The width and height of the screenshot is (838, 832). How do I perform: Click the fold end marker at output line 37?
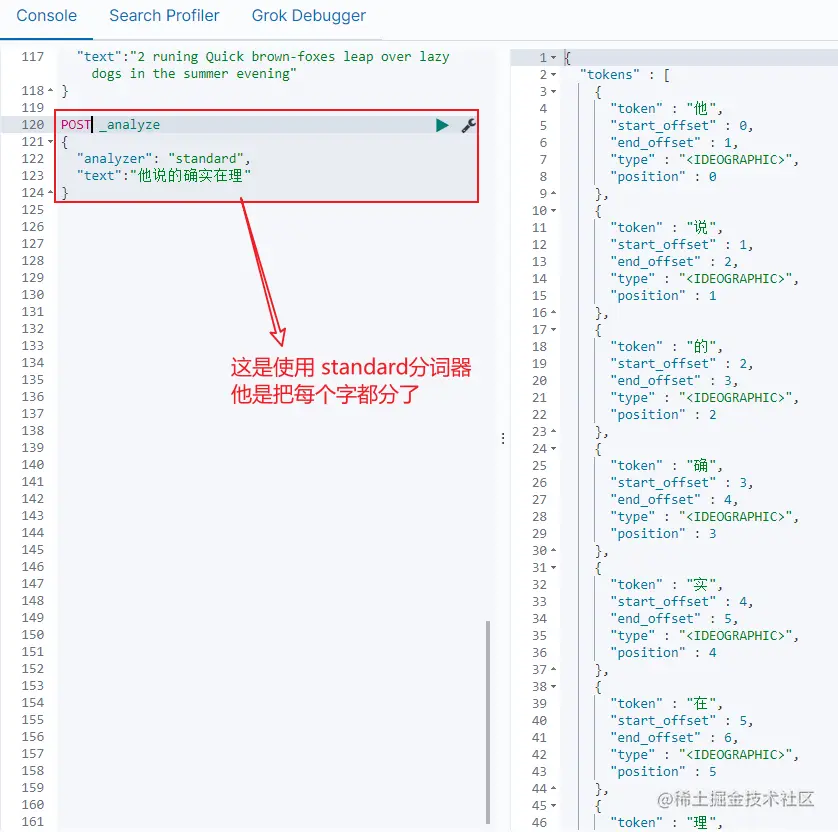pos(554,670)
